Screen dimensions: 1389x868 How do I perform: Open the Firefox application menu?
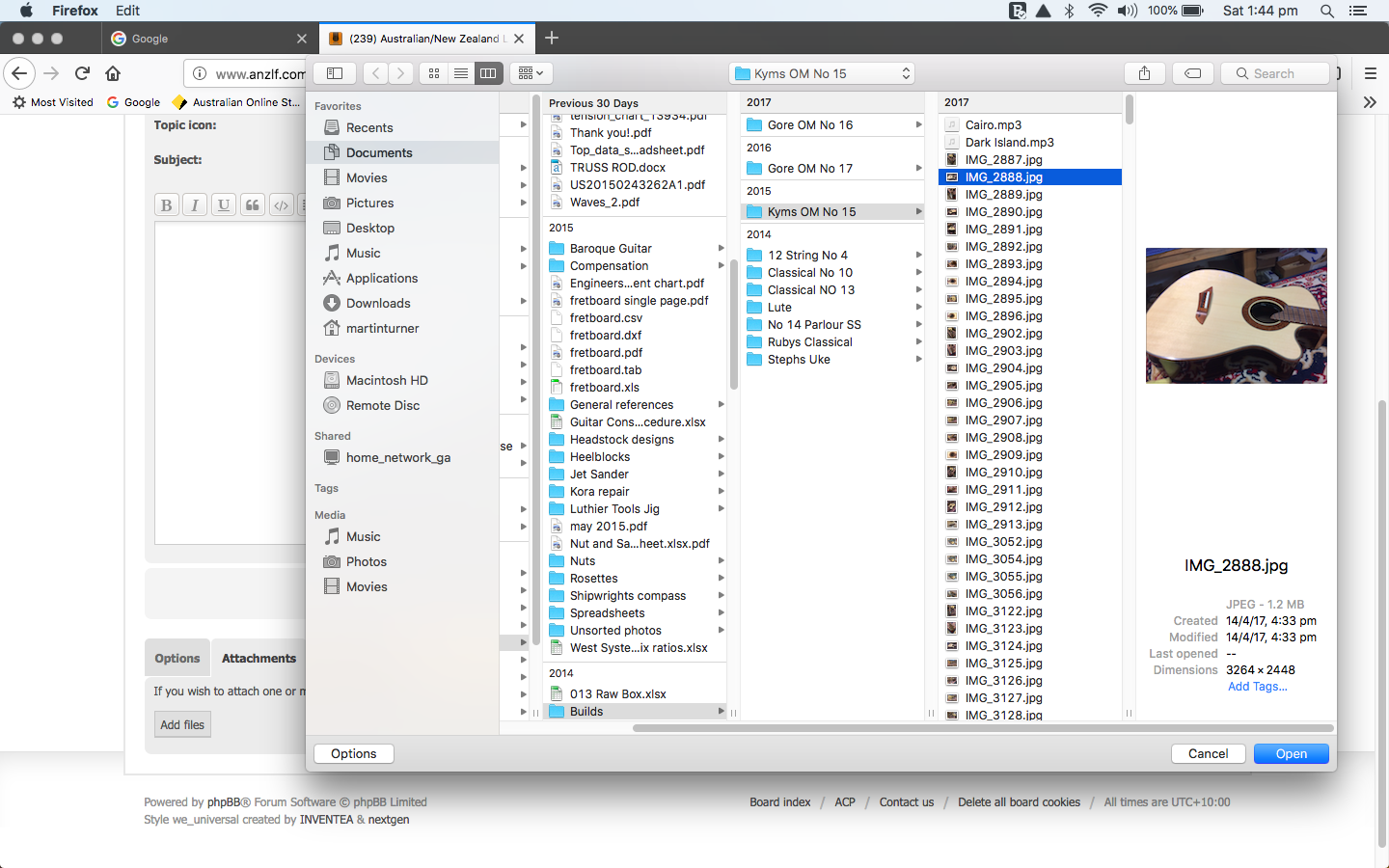coord(75,11)
